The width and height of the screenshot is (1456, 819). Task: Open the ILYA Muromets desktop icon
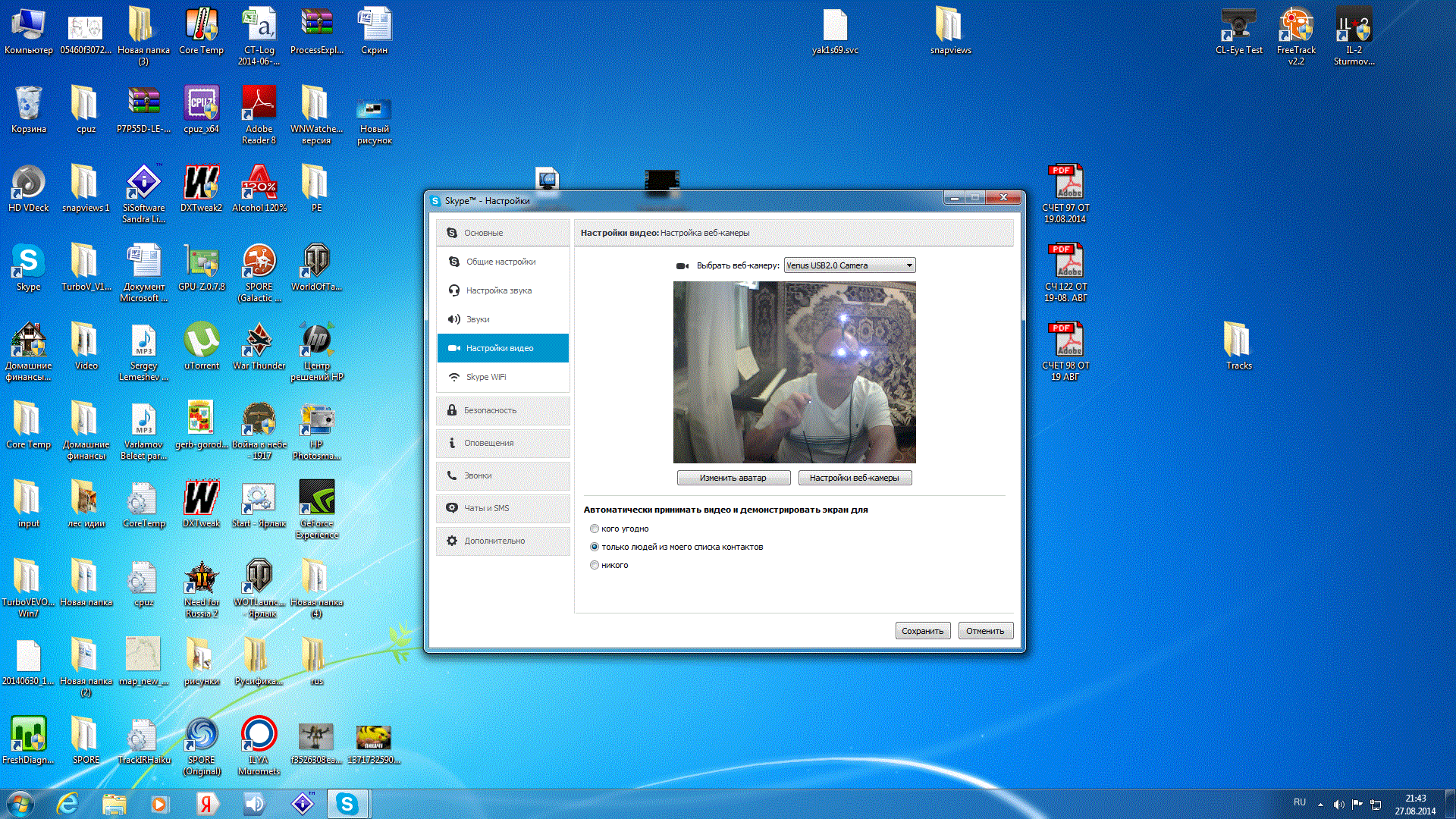pyautogui.click(x=259, y=746)
